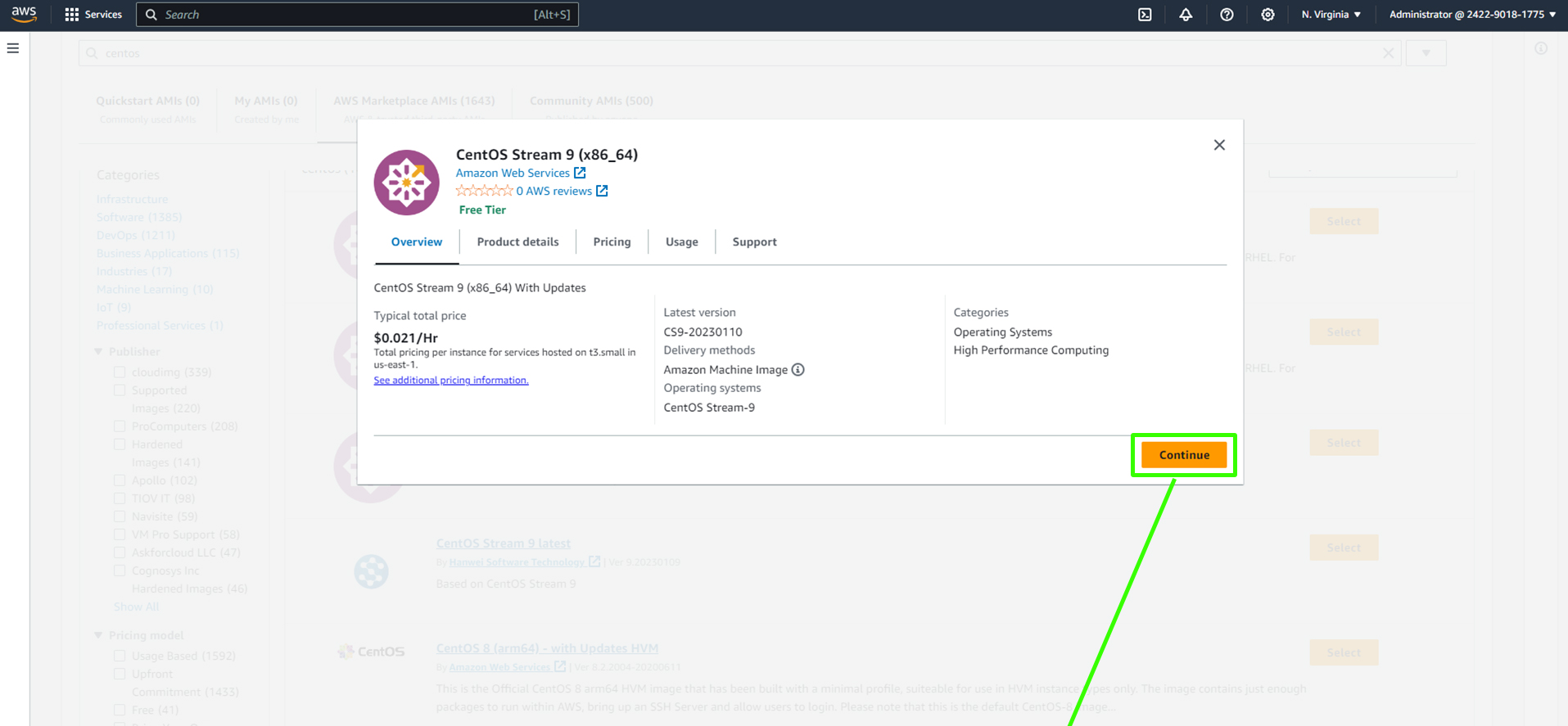Click the top AWS search field
Image resolution: width=1568 pixels, height=726 pixels.
point(357,15)
